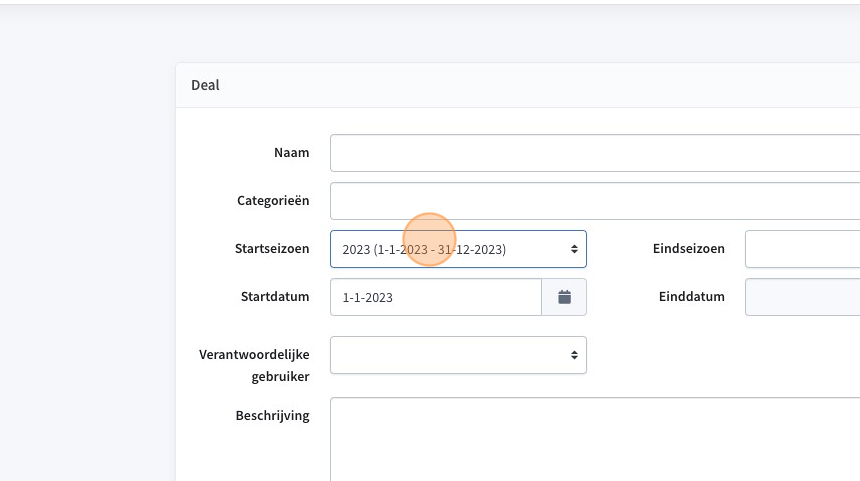Click the greyed Einddatum field
Image resolution: width=860 pixels, height=481 pixels.
point(802,297)
